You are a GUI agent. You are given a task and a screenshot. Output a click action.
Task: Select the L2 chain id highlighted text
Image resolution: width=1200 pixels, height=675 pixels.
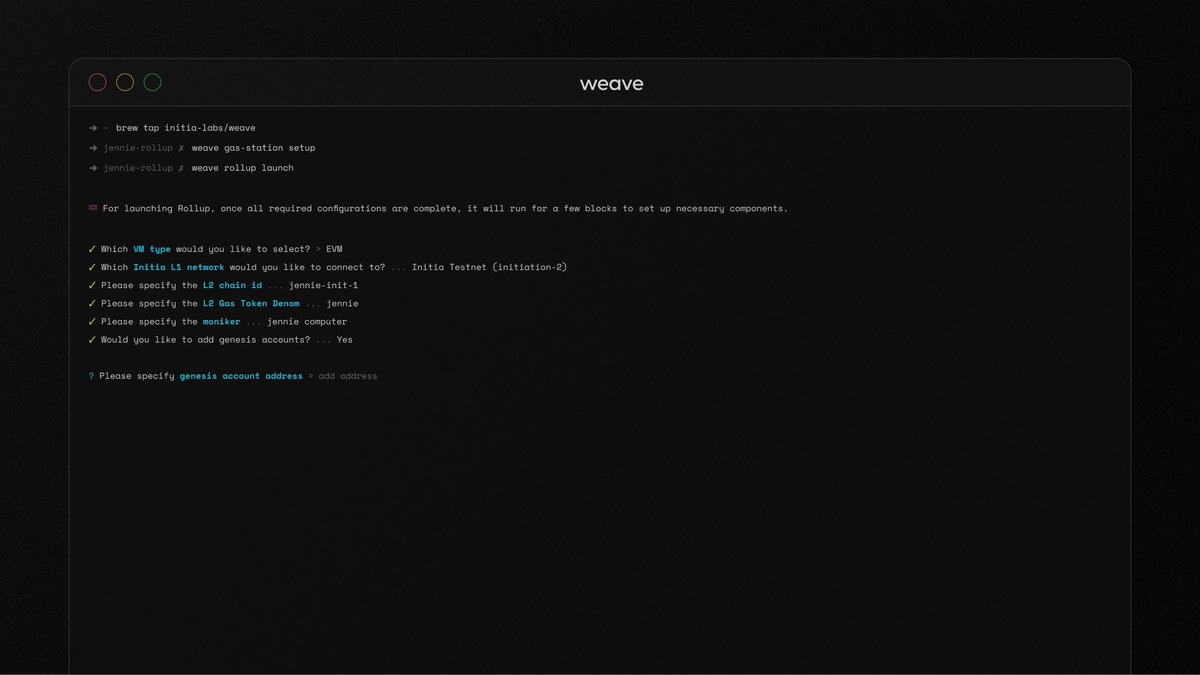[x=233, y=285]
